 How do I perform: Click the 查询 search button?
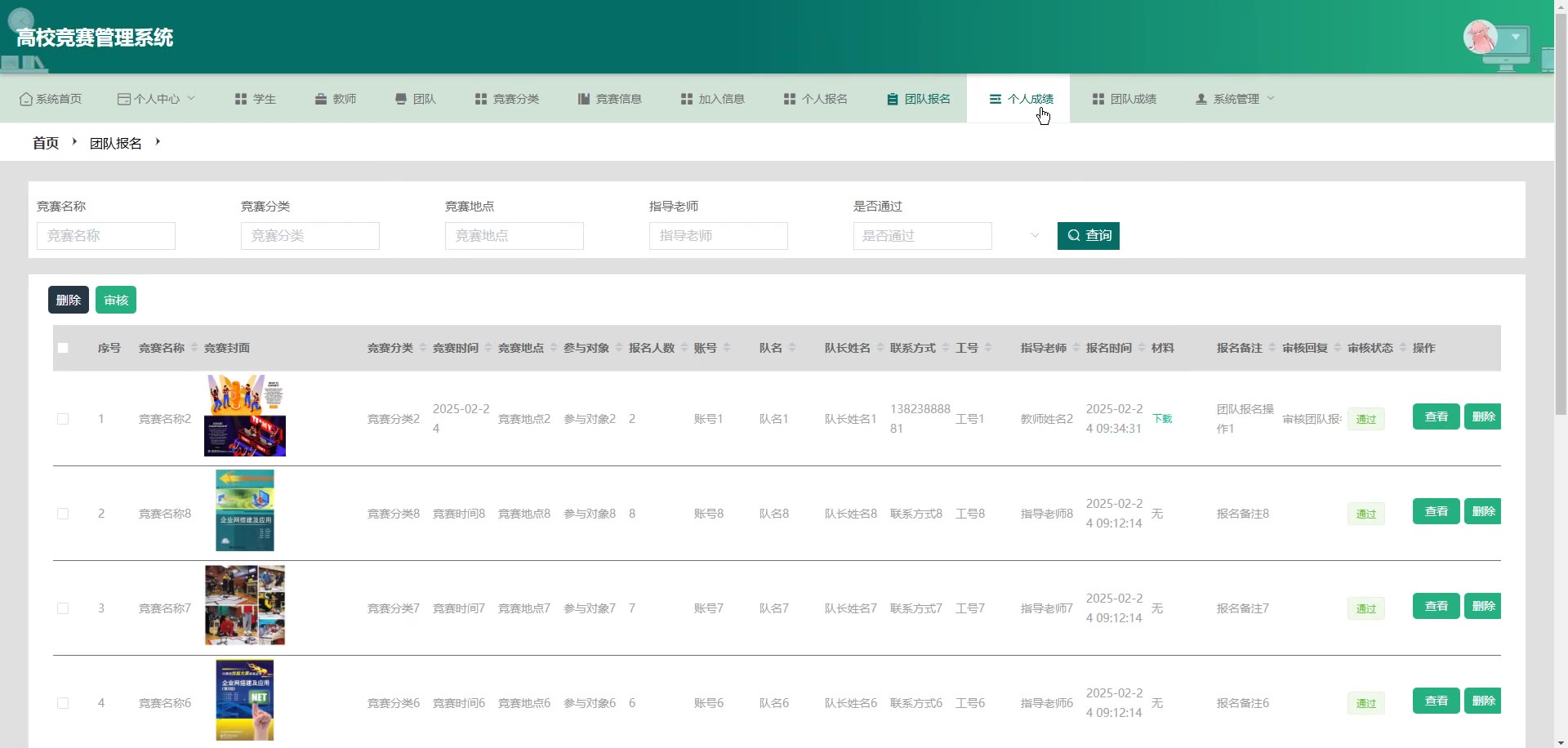tap(1088, 236)
